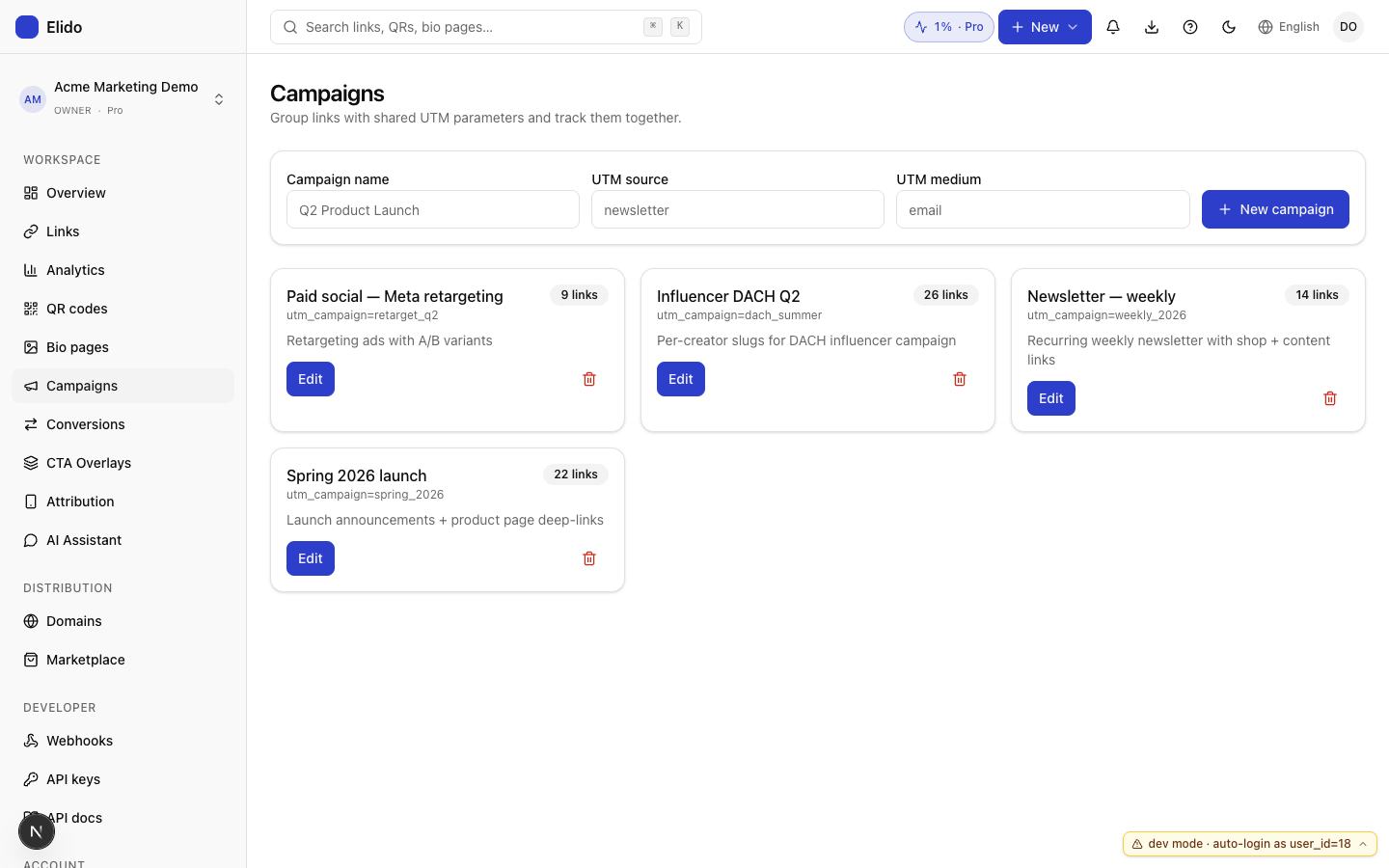Click utm_campaign=weekly_2026 text
Screen dimensions: 1389x868
coord(1106,315)
